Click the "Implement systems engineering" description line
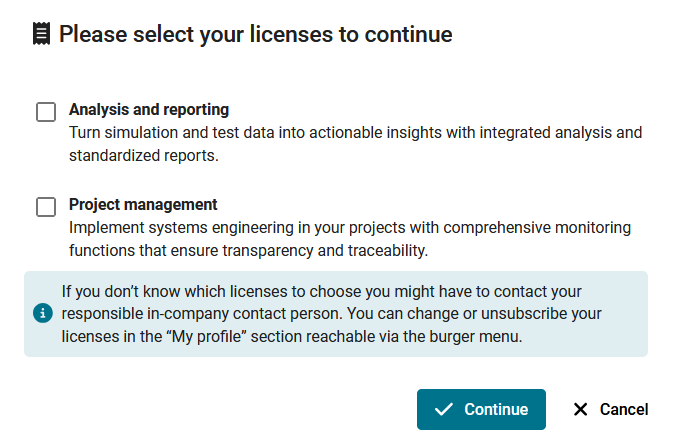The width and height of the screenshot is (673, 435). [x=350, y=227]
